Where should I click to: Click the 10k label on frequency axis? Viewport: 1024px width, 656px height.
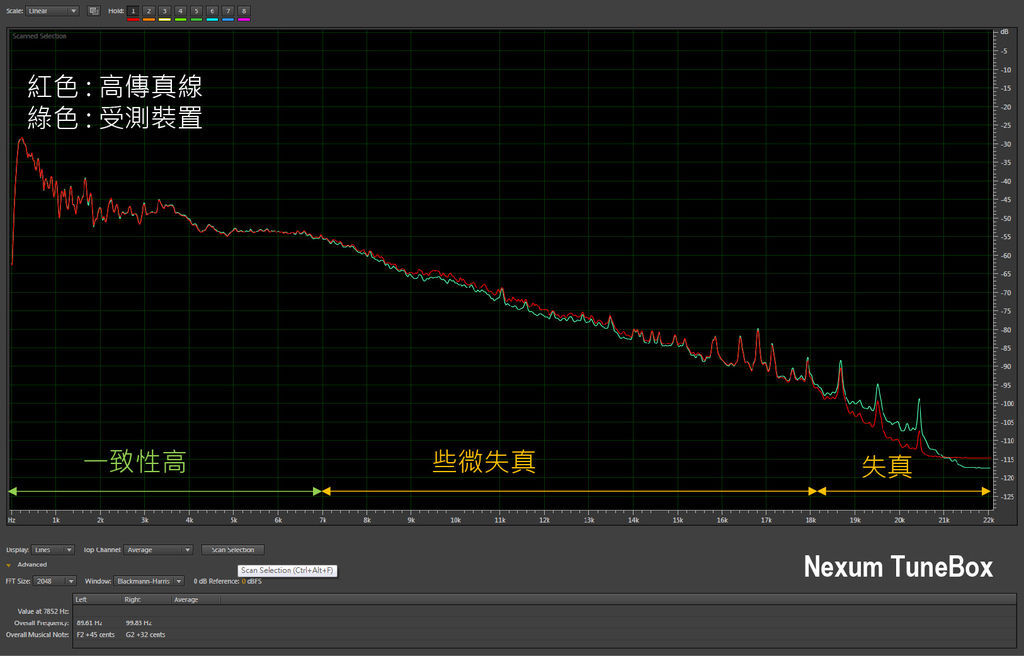click(x=455, y=521)
